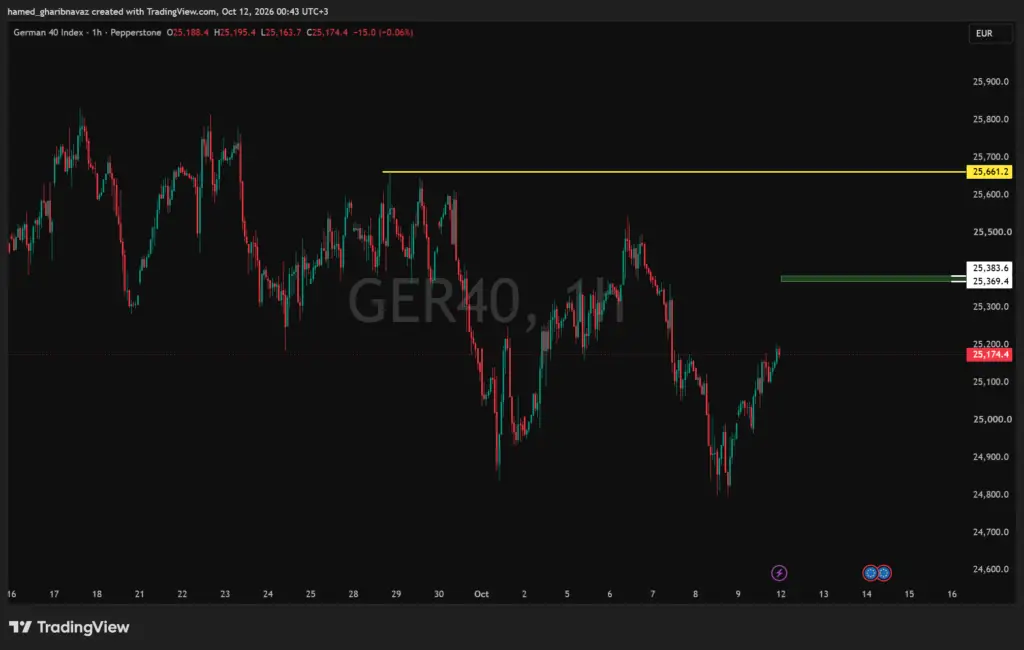Image resolution: width=1024 pixels, height=650 pixels.
Task: Select the yellow 25,661.2 price label
Action: 989,172
